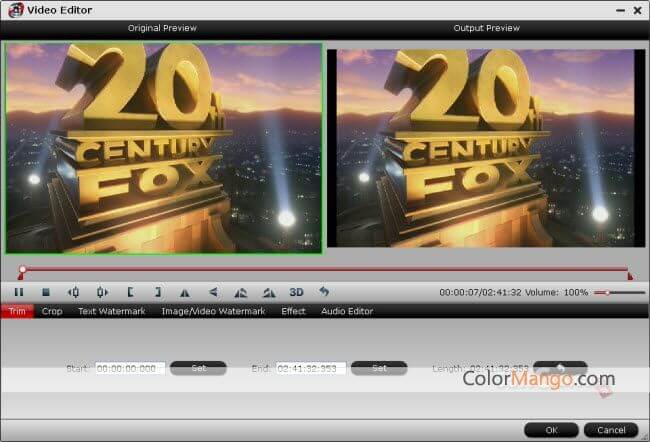
Task: Rotate video counterclockwise icon
Action: 240,292
